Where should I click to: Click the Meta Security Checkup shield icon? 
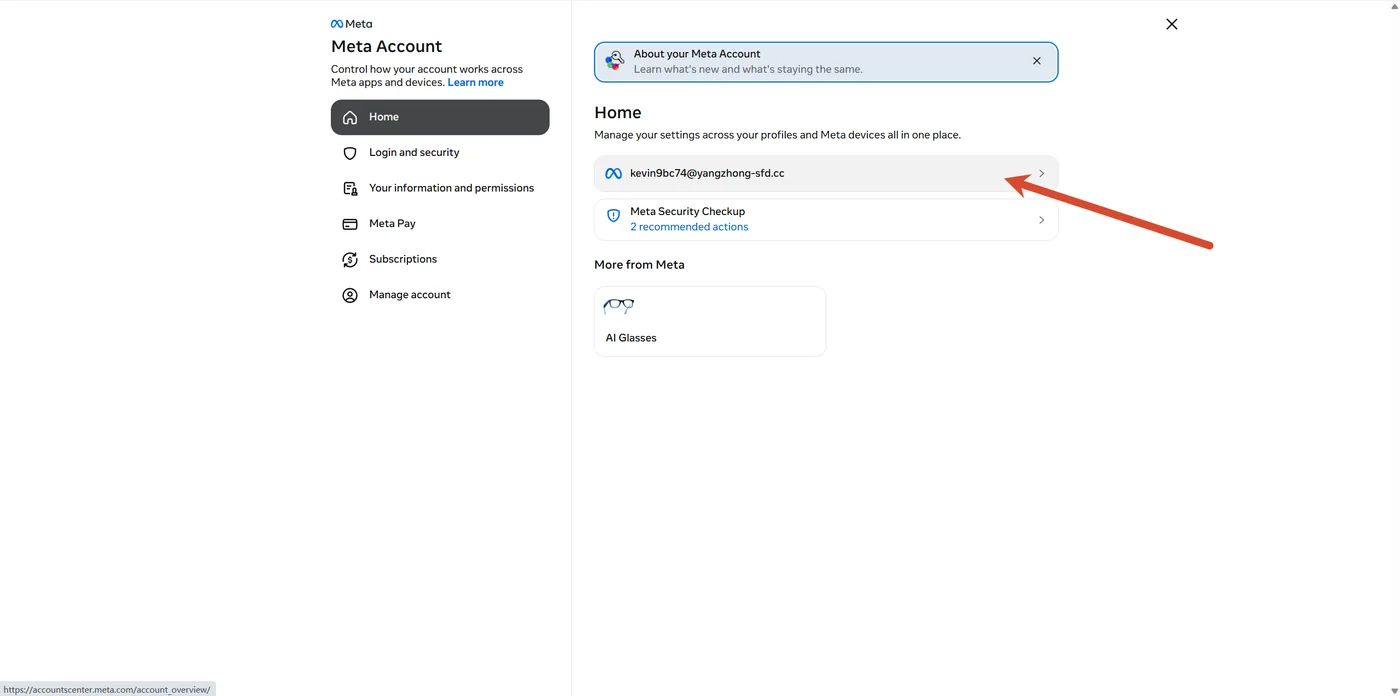[x=614, y=215]
